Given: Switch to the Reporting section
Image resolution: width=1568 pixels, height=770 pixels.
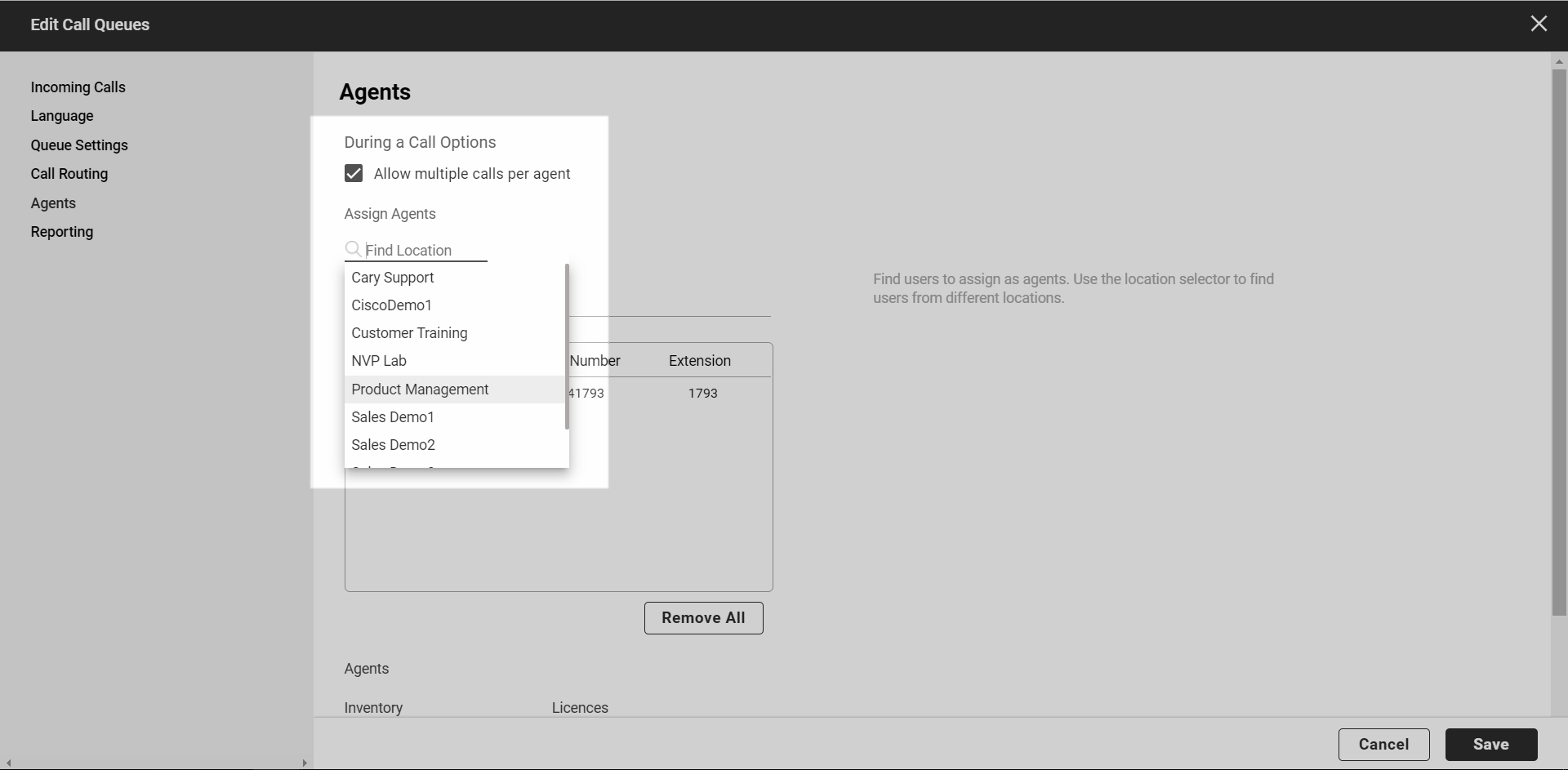Looking at the screenshot, I should click(62, 232).
